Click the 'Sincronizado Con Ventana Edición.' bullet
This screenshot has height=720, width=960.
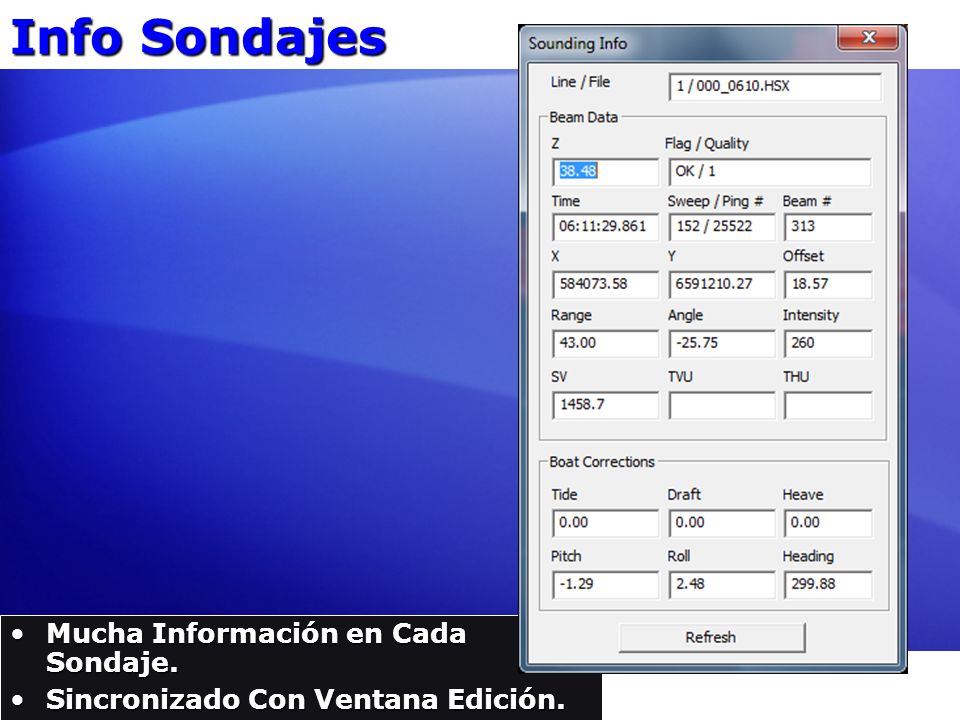[x=305, y=699]
